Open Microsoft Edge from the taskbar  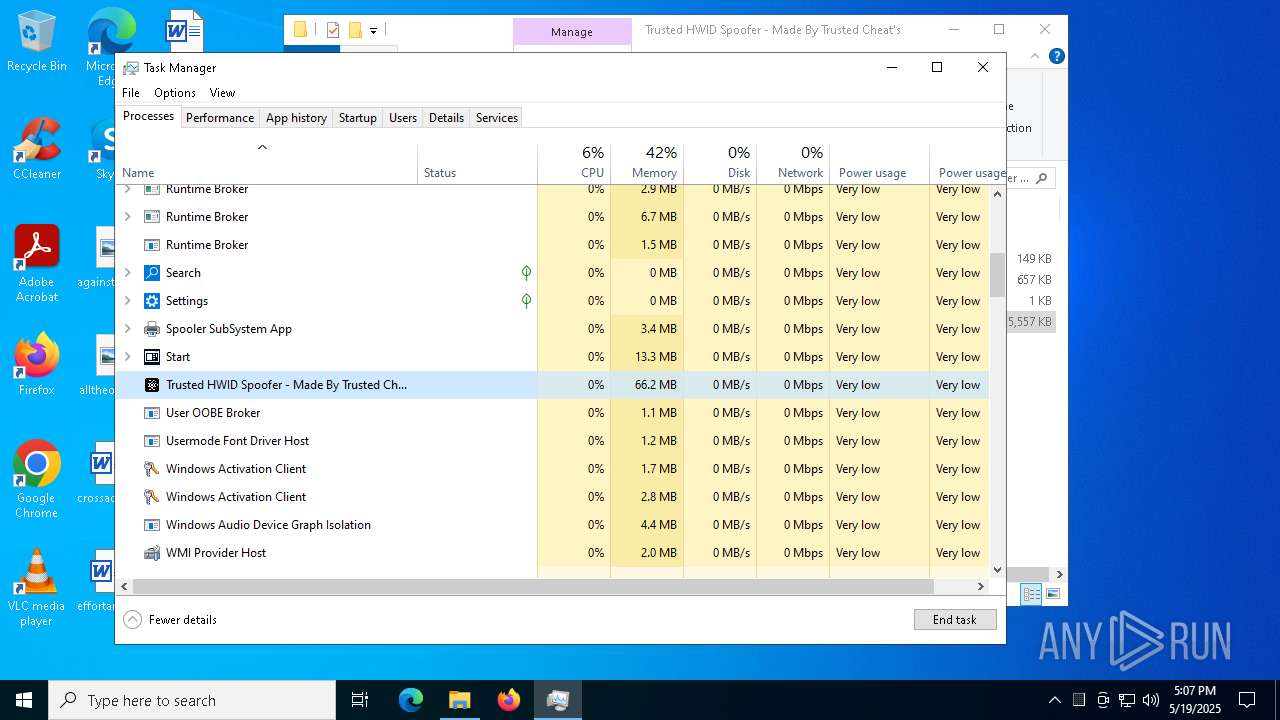tap(411, 700)
